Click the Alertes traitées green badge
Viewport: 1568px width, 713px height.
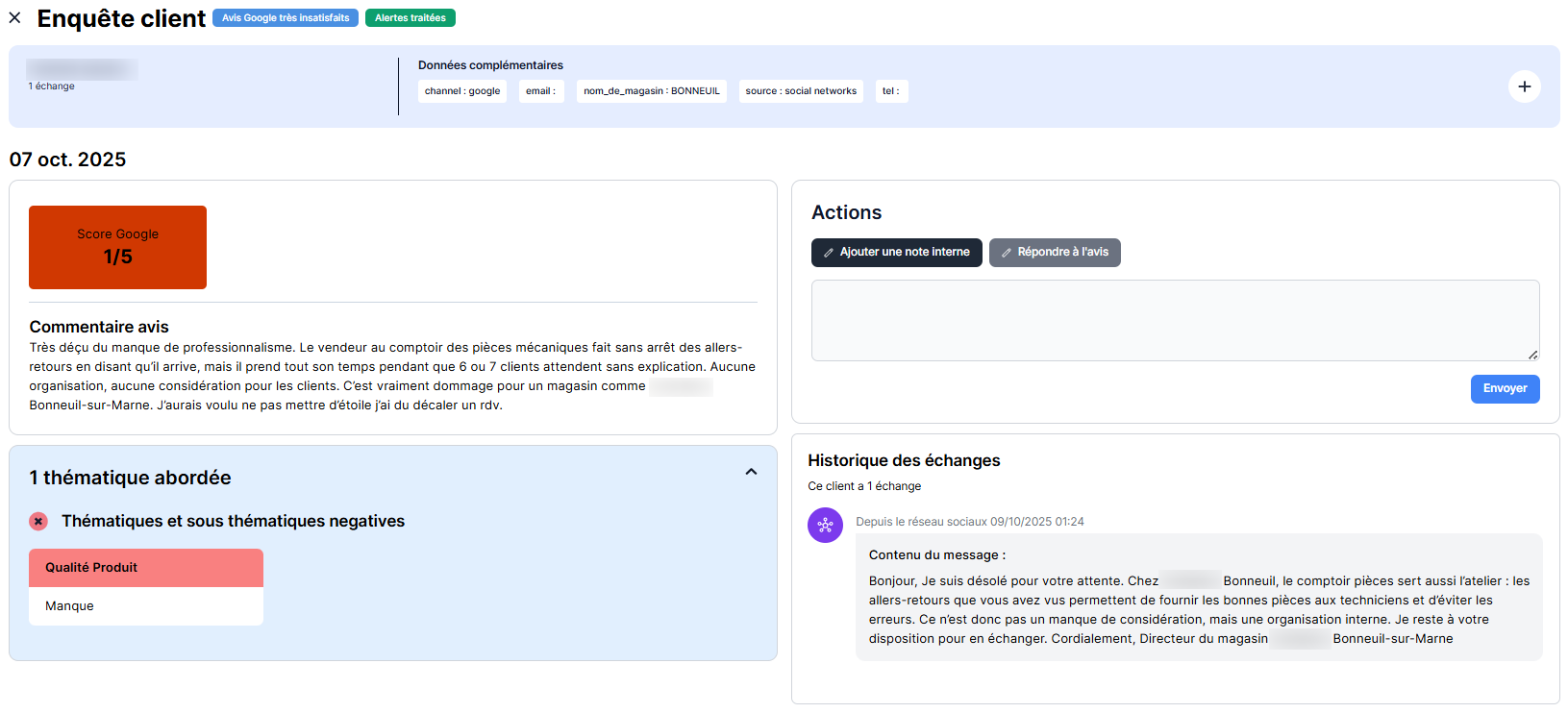[x=411, y=18]
